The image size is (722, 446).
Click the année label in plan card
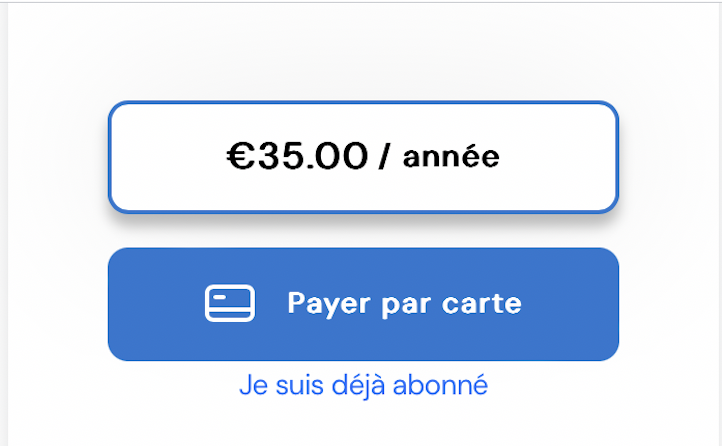click(451, 156)
